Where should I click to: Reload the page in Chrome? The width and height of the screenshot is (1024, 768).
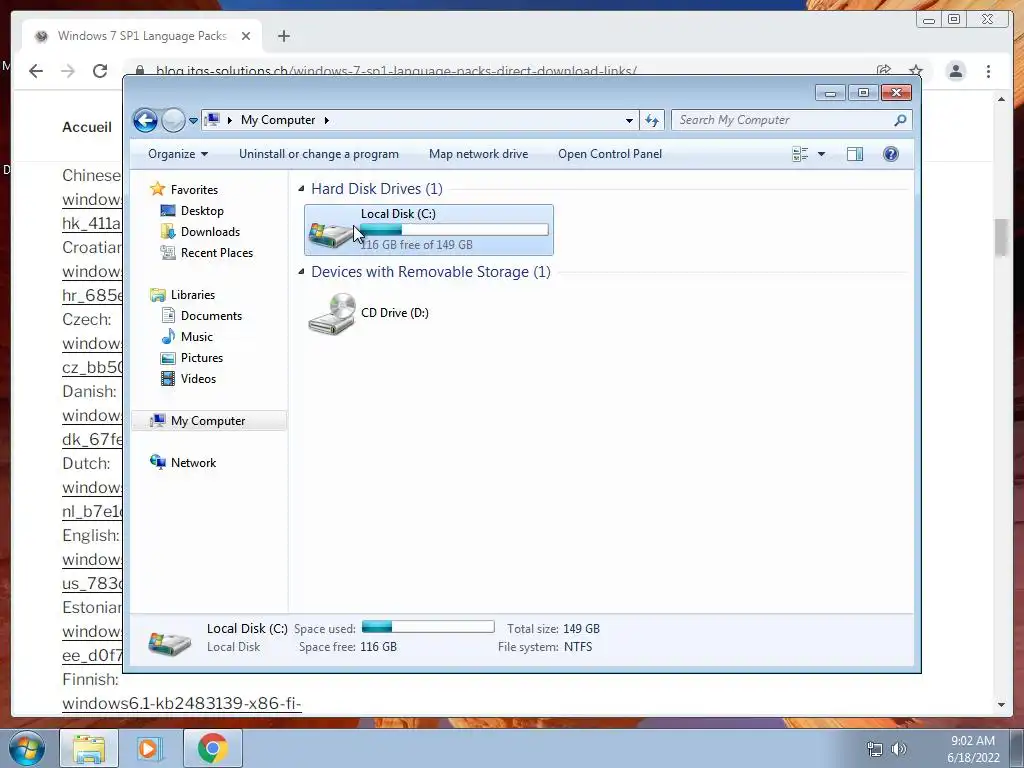(x=100, y=71)
